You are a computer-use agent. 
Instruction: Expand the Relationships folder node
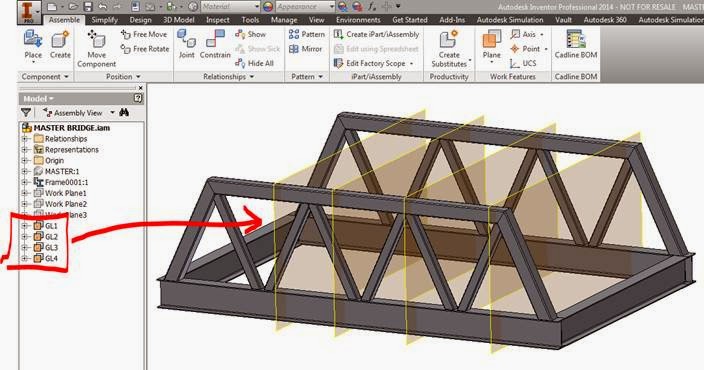pyautogui.click(x=25, y=139)
